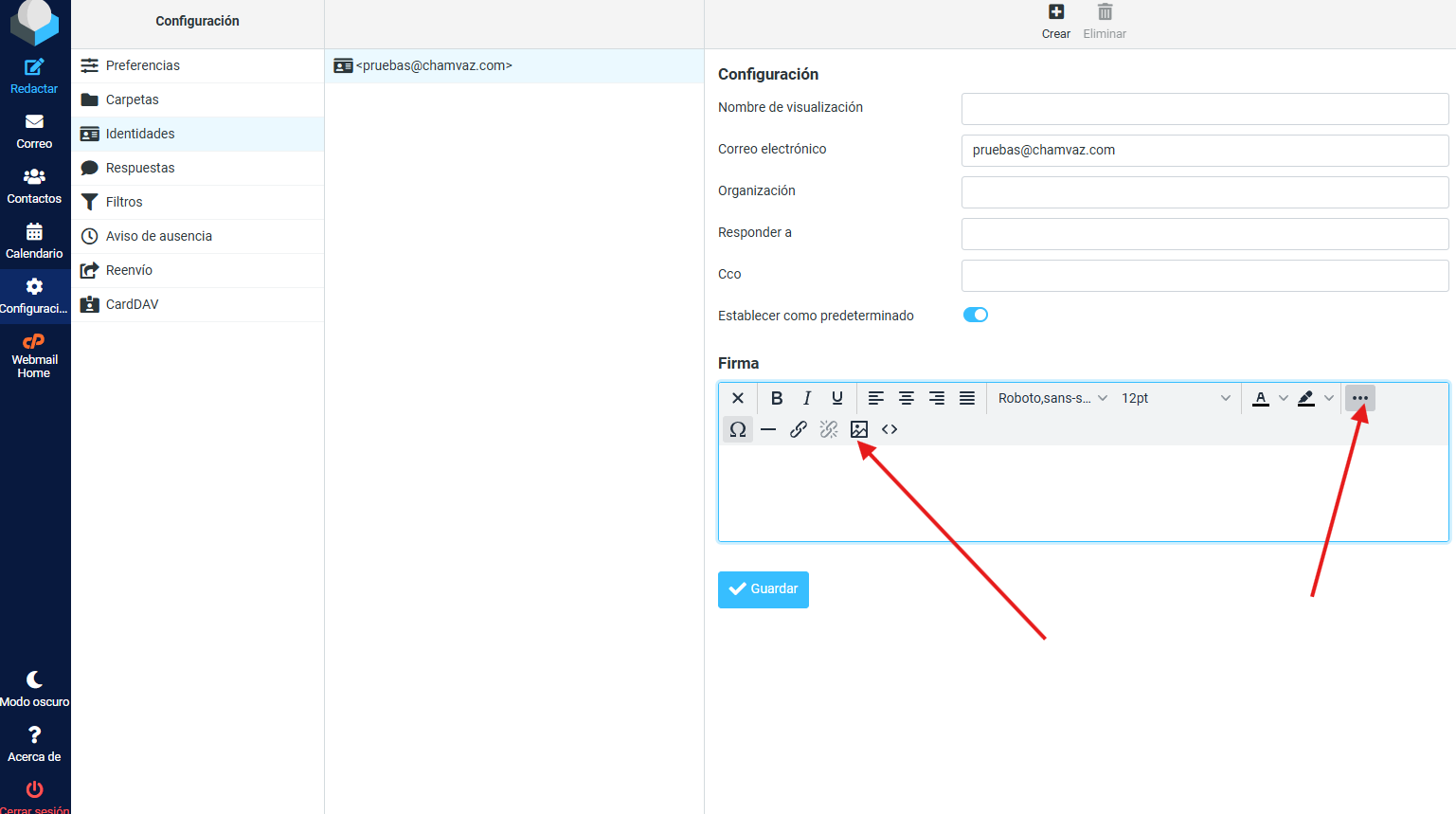Click Crear to add new identity
The width and height of the screenshot is (1456, 814).
(1056, 22)
